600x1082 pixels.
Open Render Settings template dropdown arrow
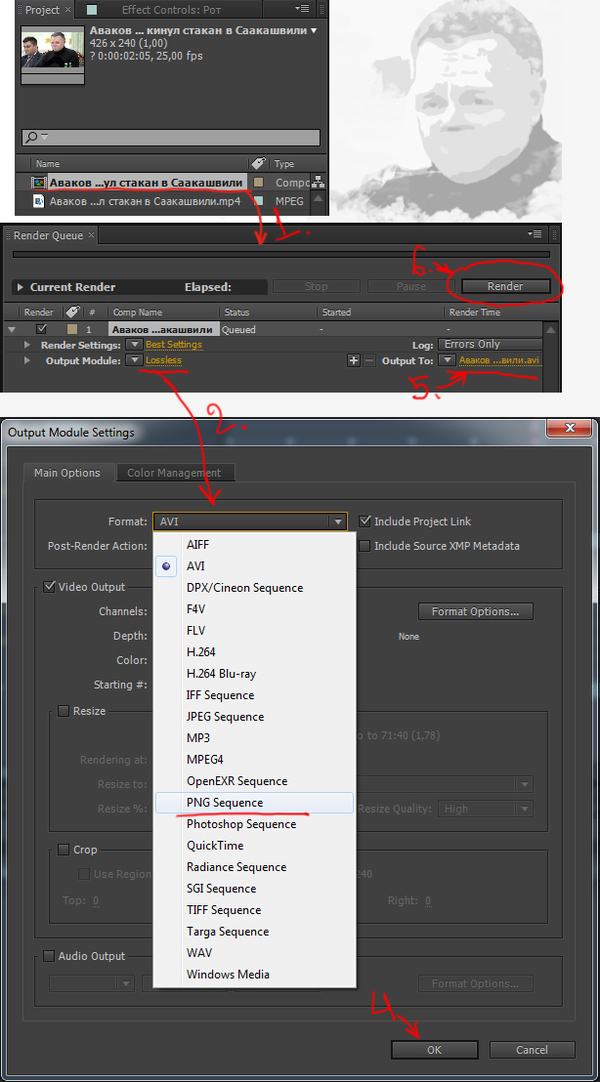[x=134, y=344]
